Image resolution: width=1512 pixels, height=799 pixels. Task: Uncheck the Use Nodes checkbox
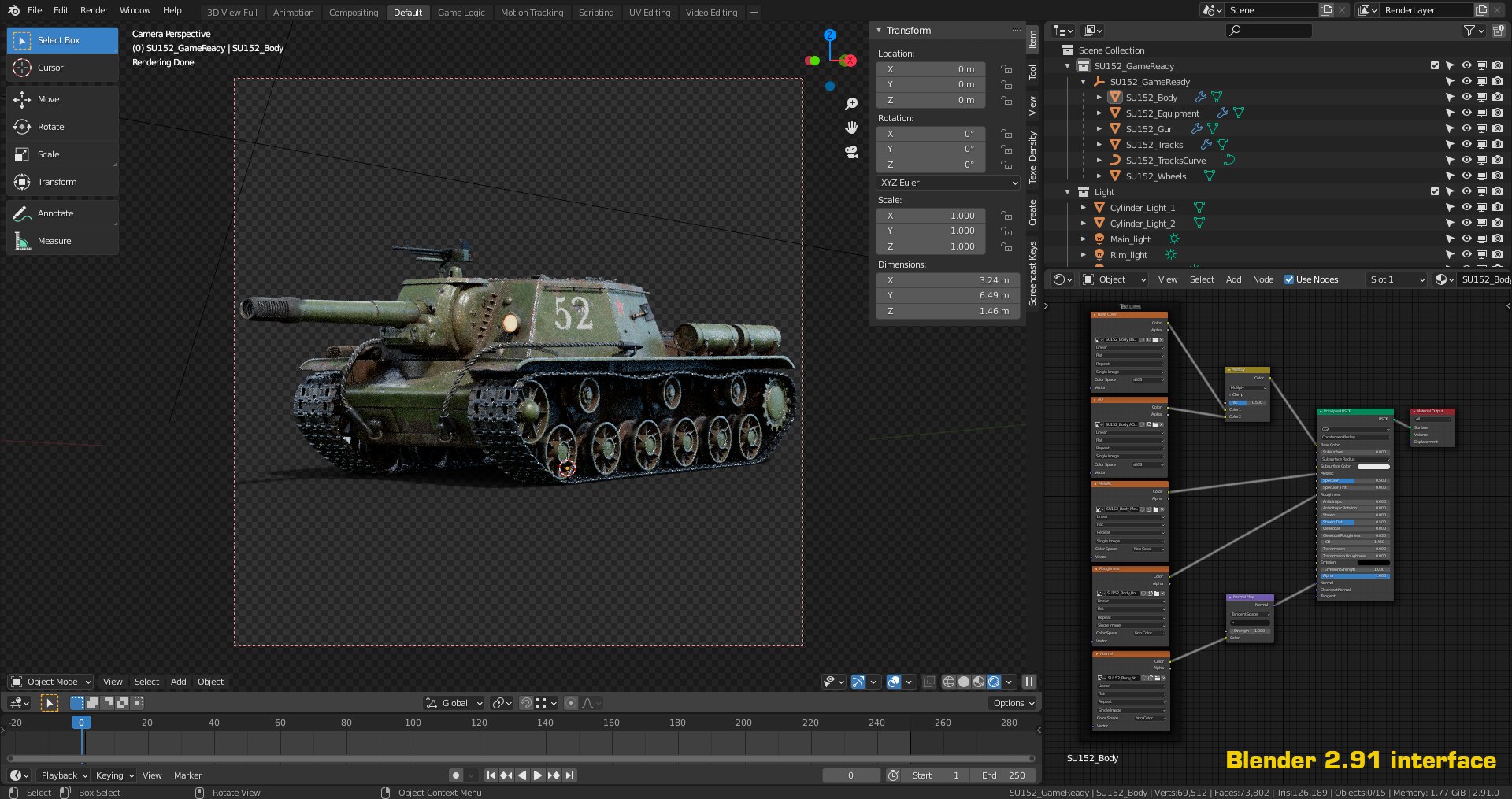(x=1289, y=279)
